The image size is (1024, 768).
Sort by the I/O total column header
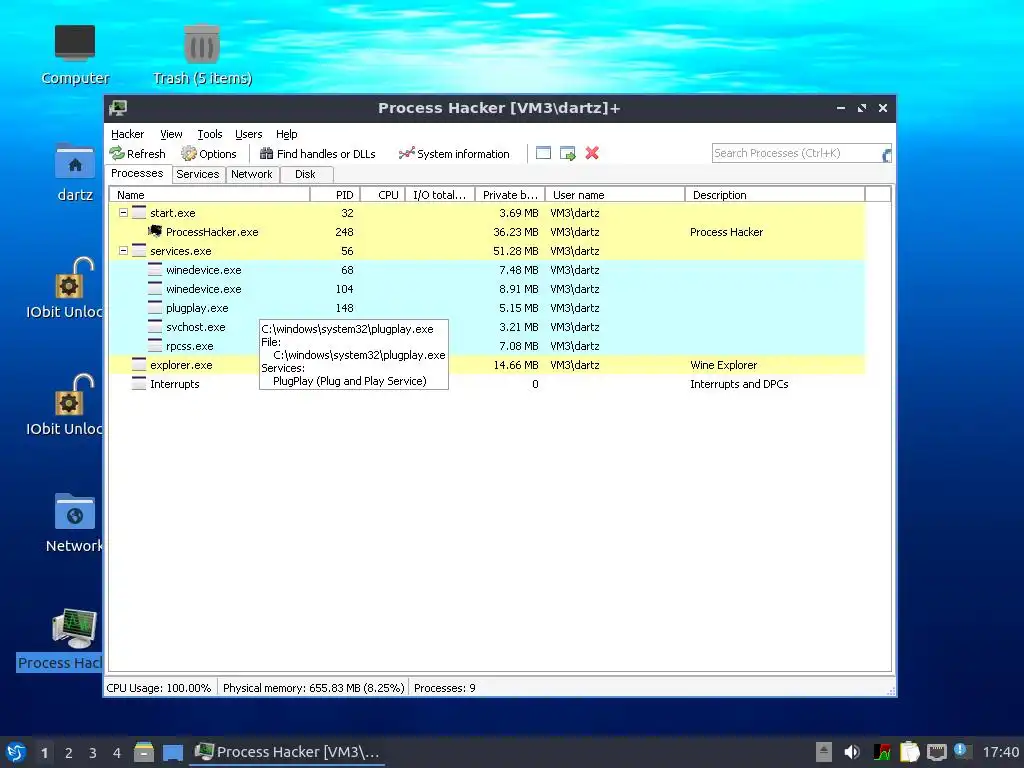440,195
